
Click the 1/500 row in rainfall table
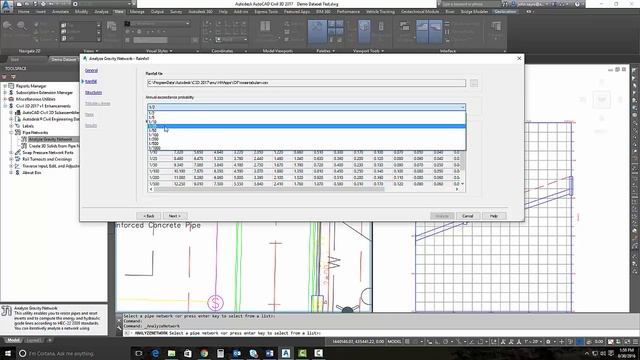pos(304,184)
